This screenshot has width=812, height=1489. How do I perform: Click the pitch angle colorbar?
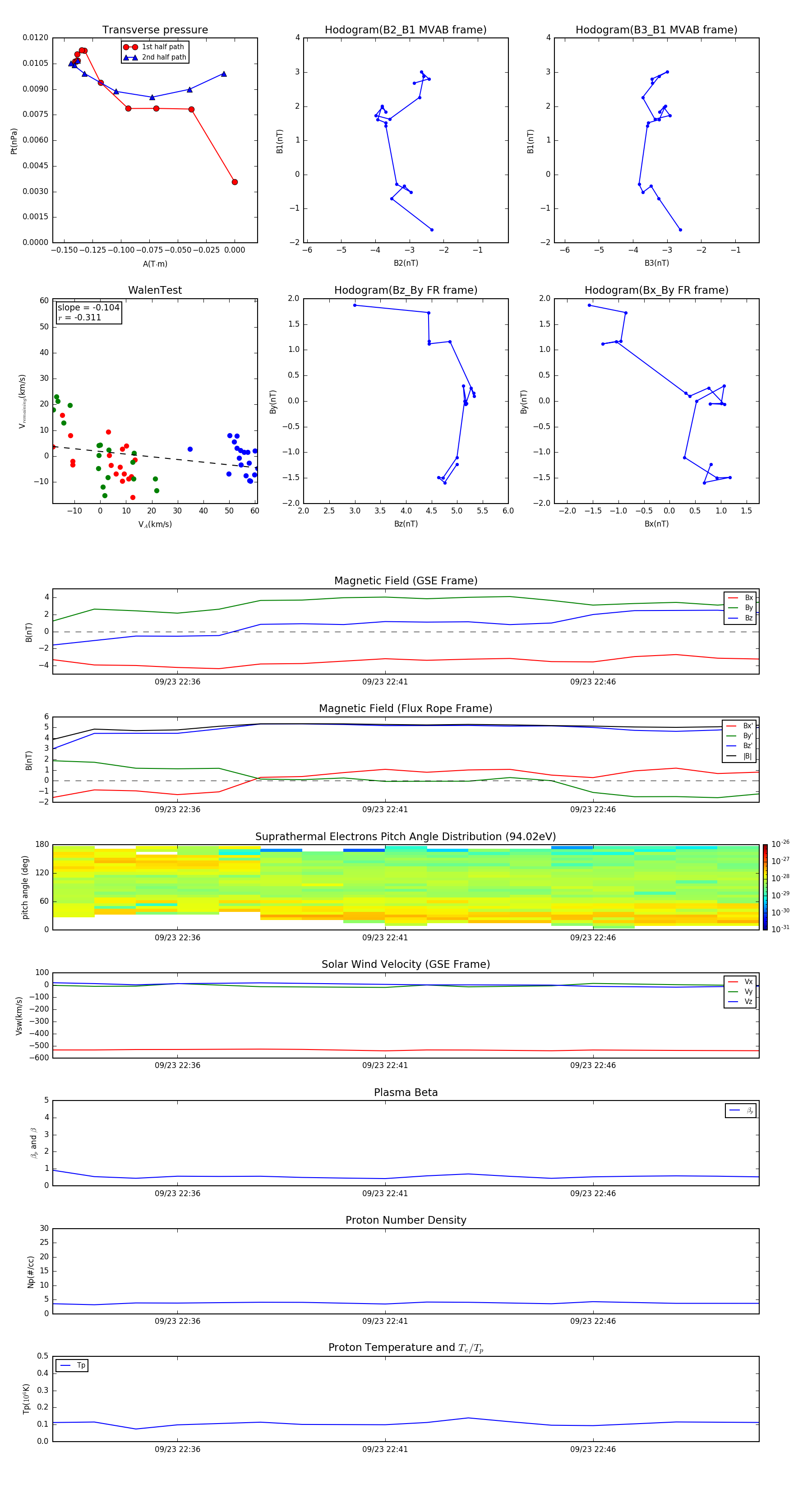[x=765, y=887]
